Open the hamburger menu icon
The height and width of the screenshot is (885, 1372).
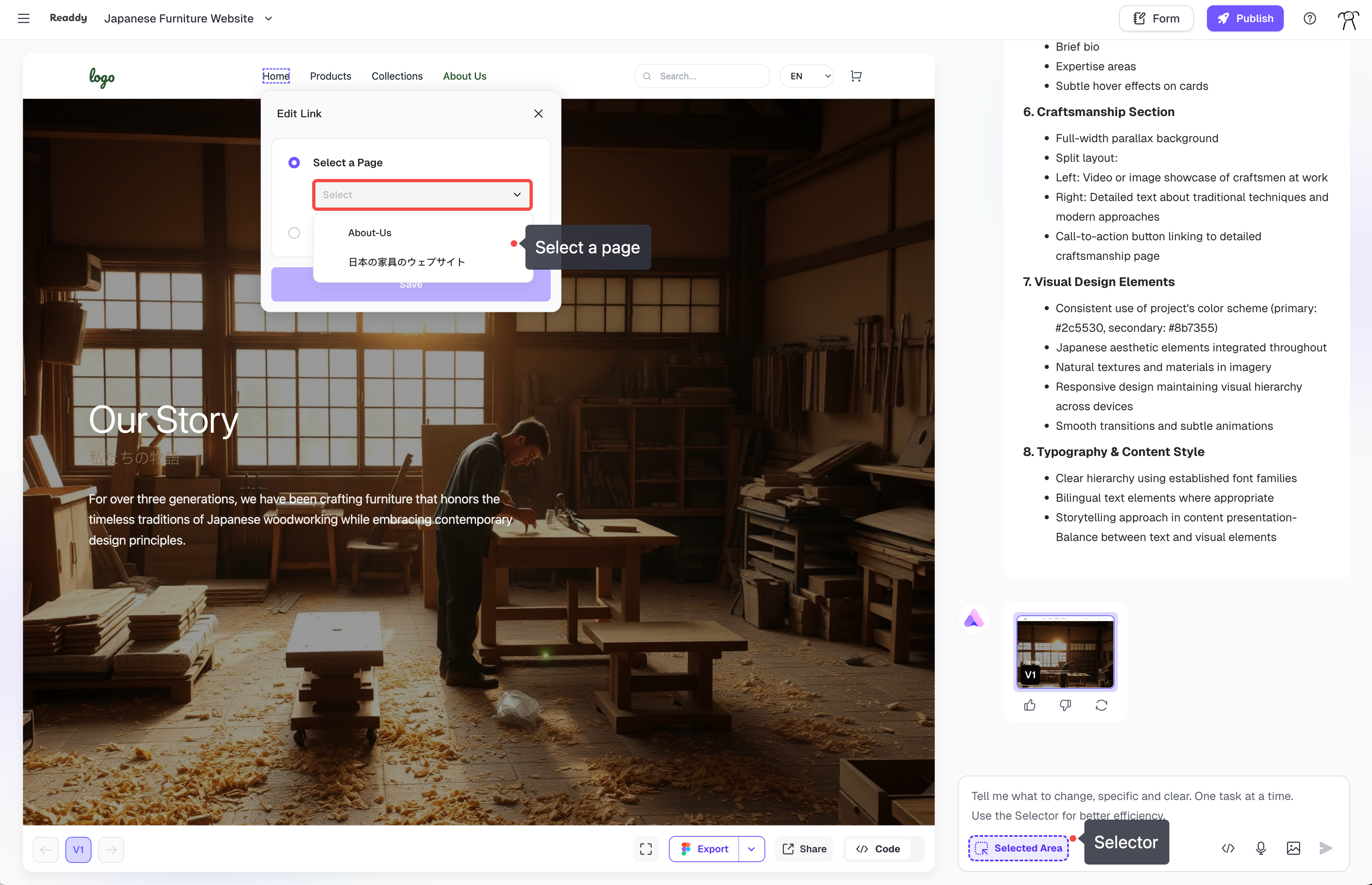click(x=24, y=18)
